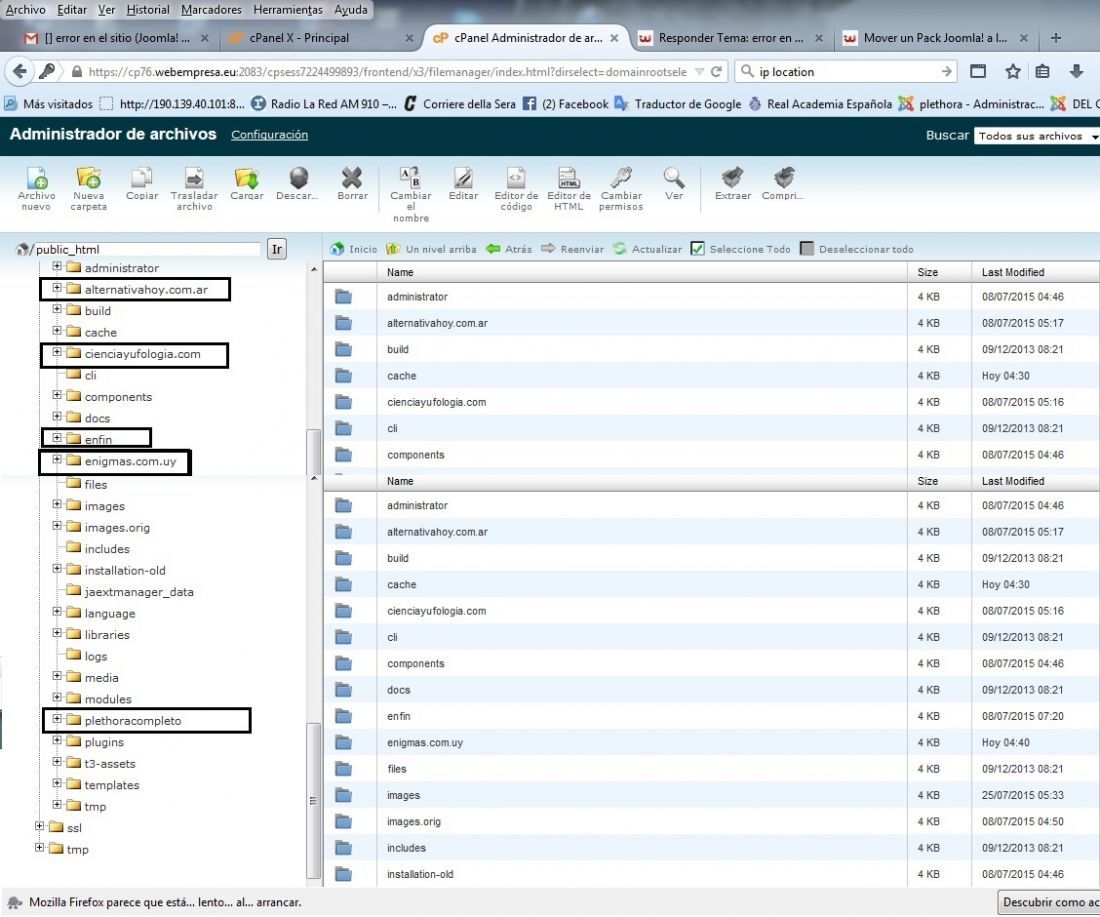Open a new browser tab
The image size is (1100, 917).
point(1056,38)
